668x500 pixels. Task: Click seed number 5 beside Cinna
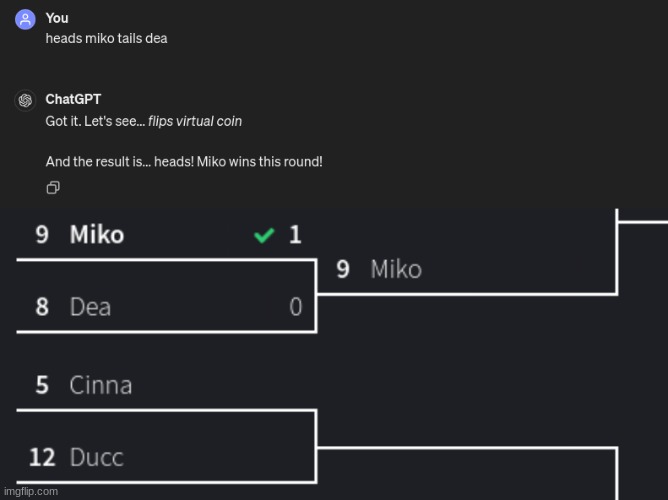click(x=42, y=385)
